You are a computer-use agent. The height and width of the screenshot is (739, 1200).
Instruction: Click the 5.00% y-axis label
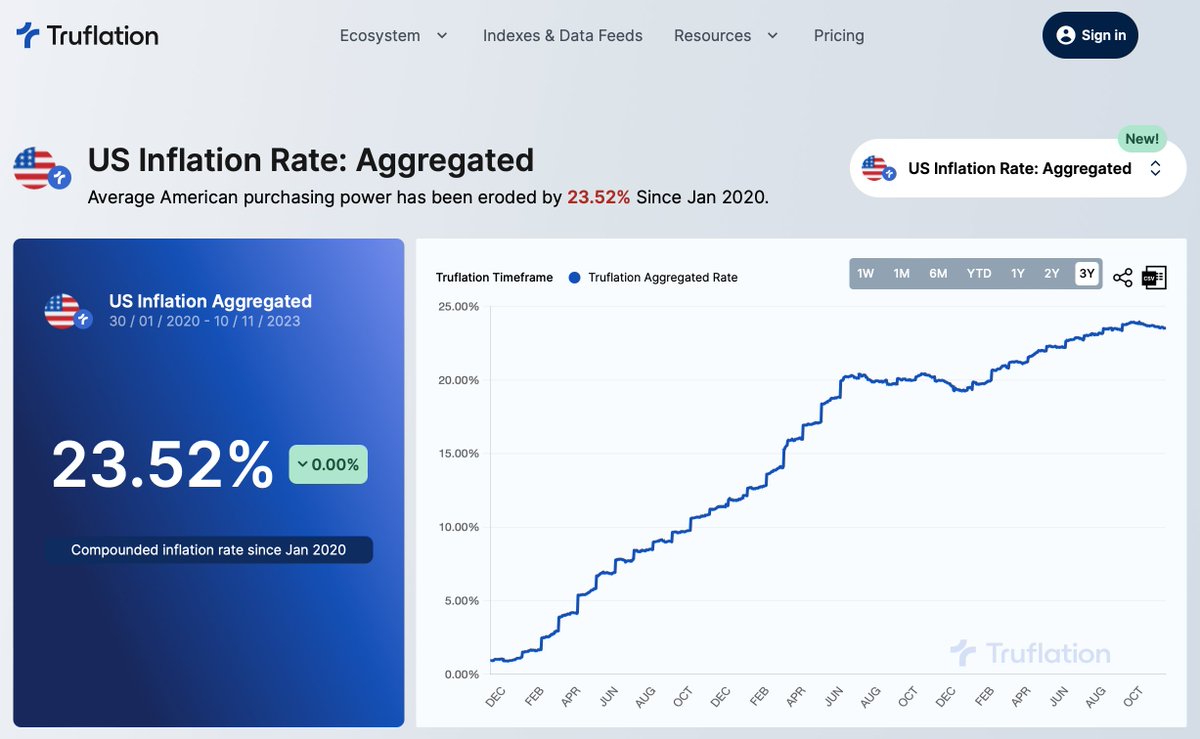point(461,601)
